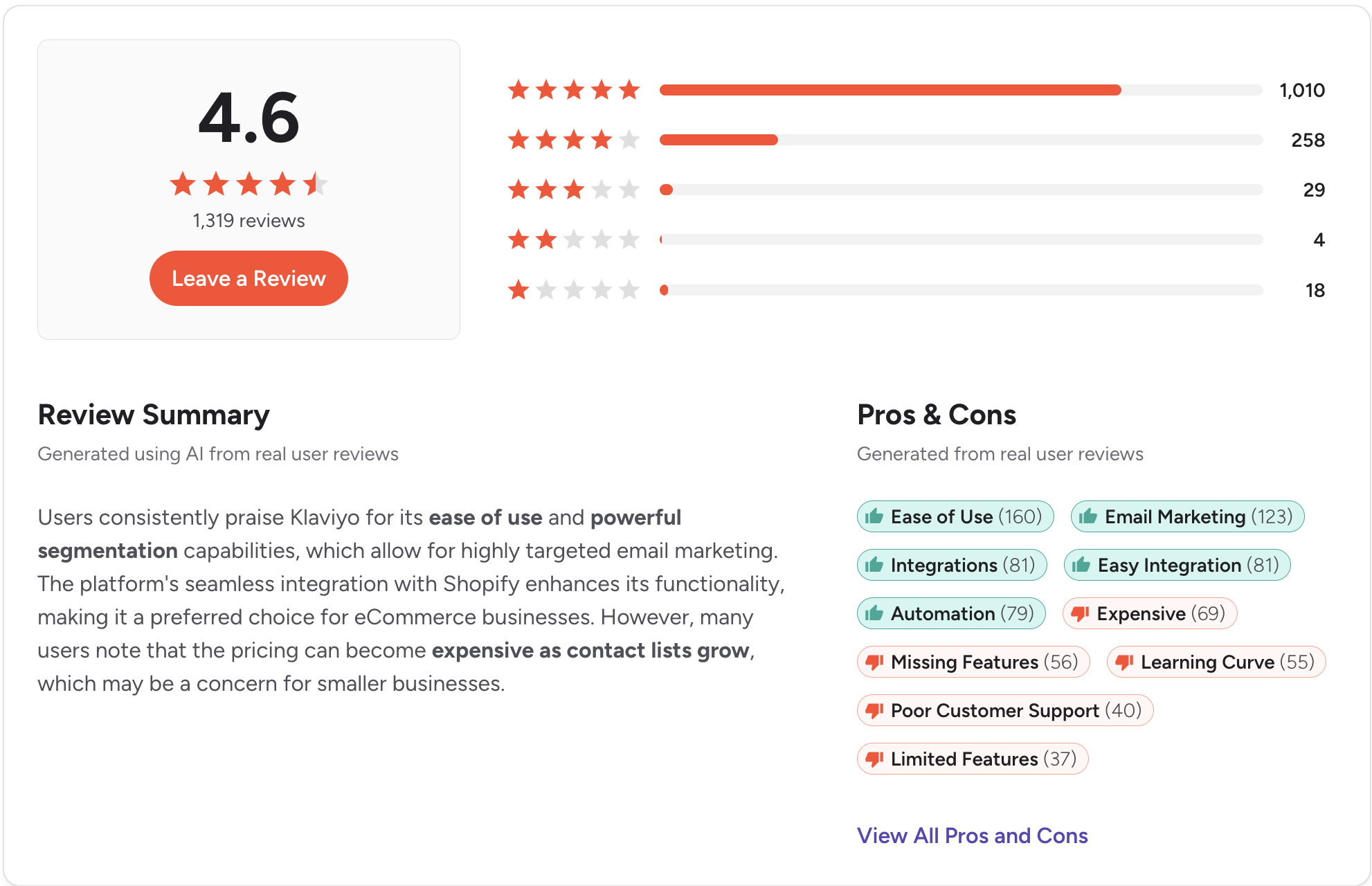Click the thumbs-down icon on Poor Customer Support
The width and height of the screenshot is (1372, 886).
pyautogui.click(x=874, y=710)
